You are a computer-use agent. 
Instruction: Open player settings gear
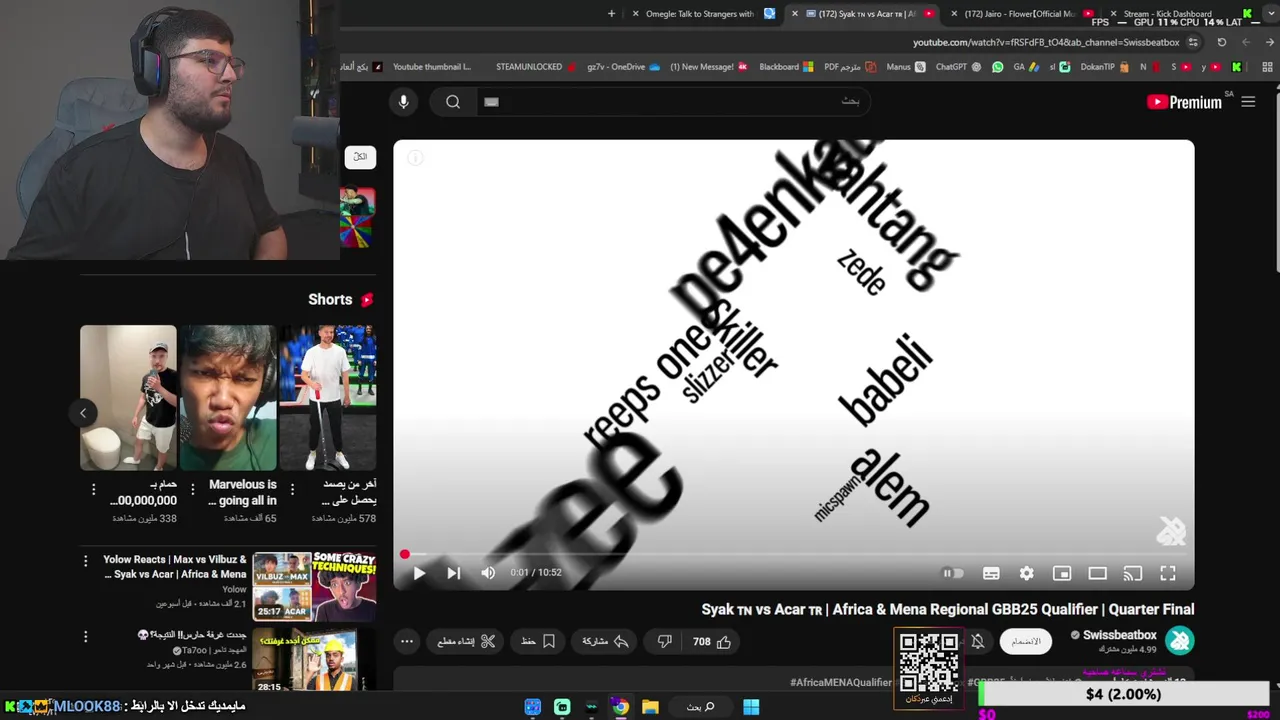tap(1026, 573)
